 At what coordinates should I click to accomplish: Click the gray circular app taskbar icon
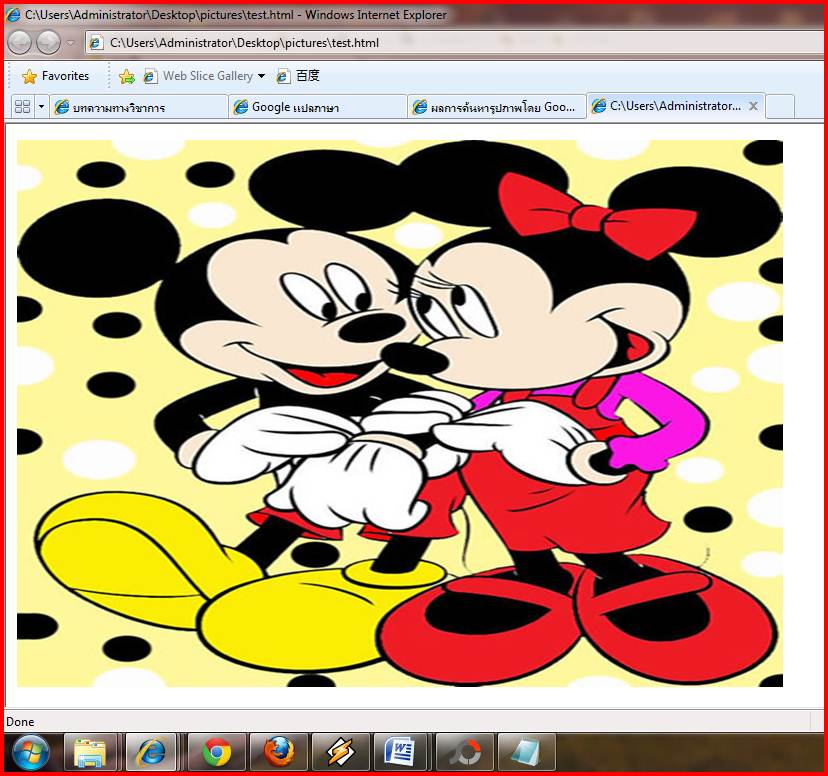coord(465,752)
